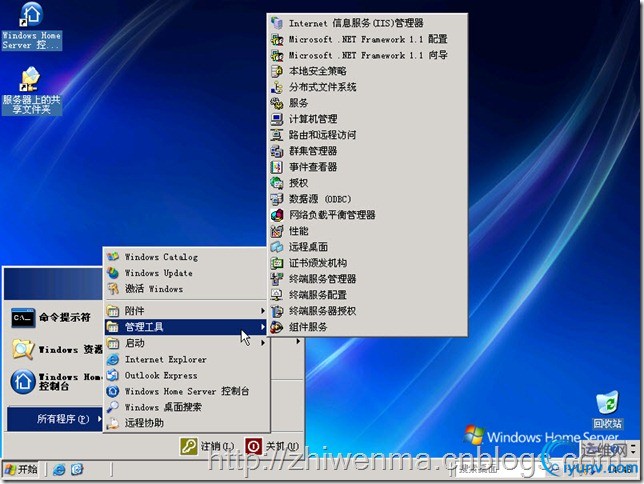Screen dimensions: 644x484
Task: Click 组件服务 label
Action: [308, 327]
